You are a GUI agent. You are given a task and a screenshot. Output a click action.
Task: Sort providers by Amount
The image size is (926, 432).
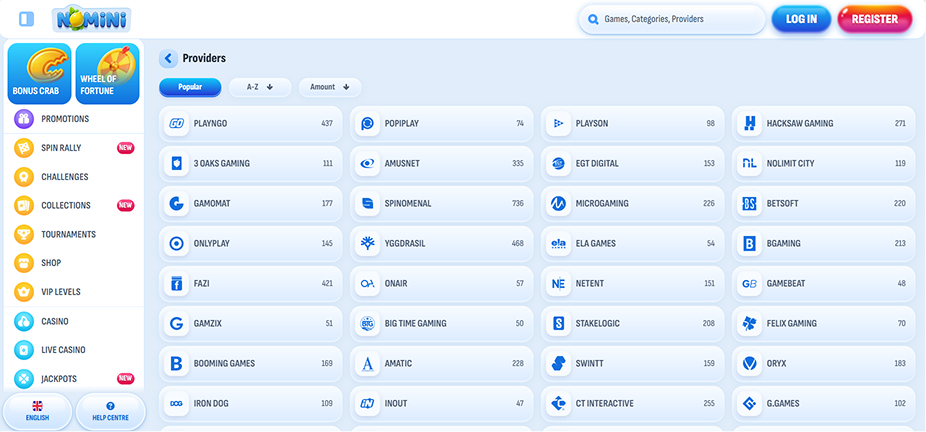point(330,87)
